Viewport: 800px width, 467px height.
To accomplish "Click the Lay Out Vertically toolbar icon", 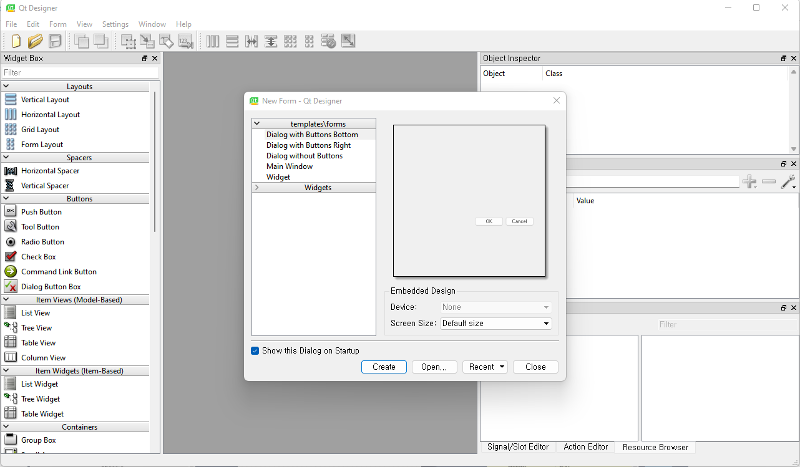I will pos(232,41).
